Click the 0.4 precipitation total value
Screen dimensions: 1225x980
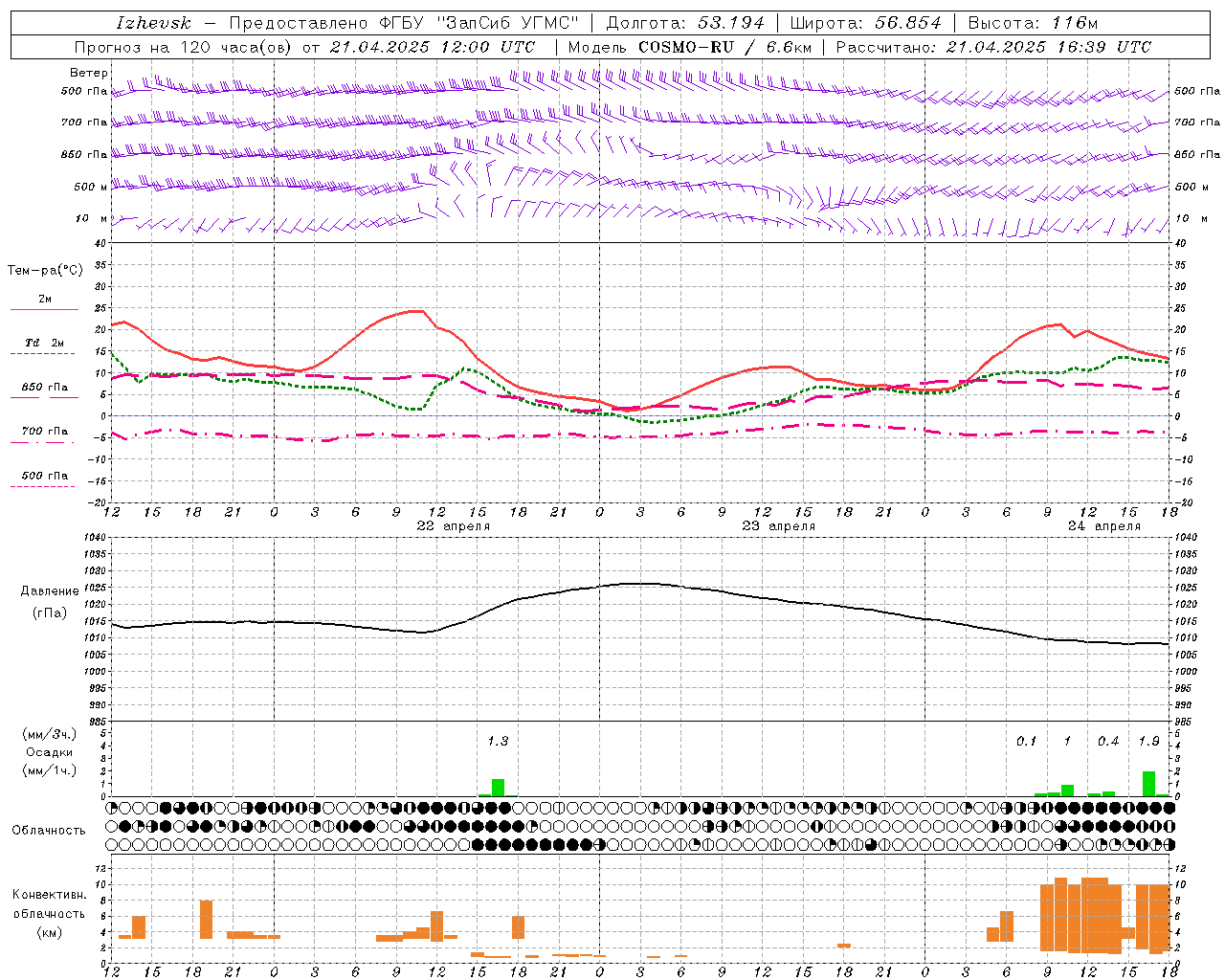pyautogui.click(x=1108, y=741)
